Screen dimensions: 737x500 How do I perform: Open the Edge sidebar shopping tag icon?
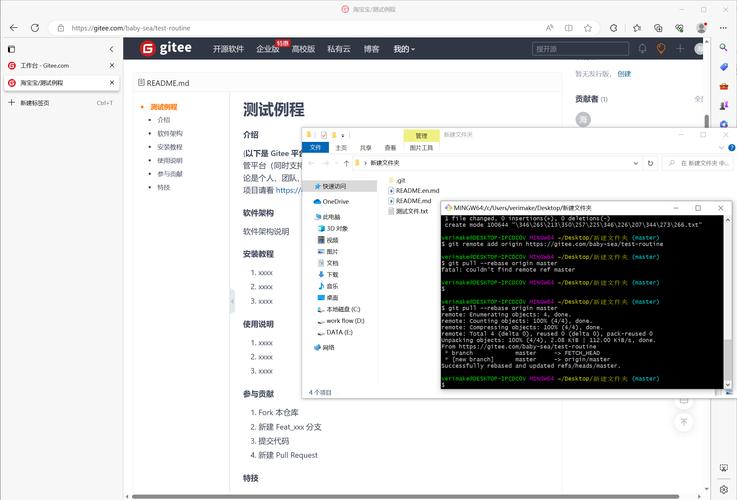point(723,67)
